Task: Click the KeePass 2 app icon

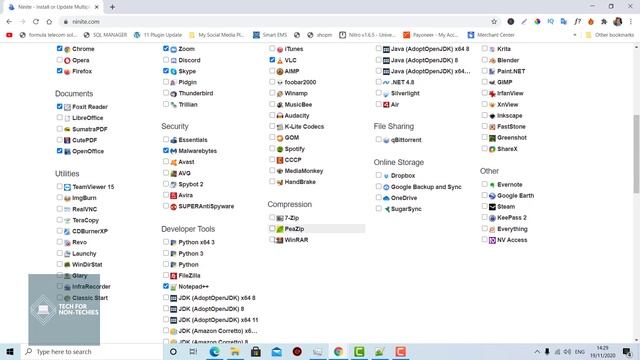Action: coord(492,218)
